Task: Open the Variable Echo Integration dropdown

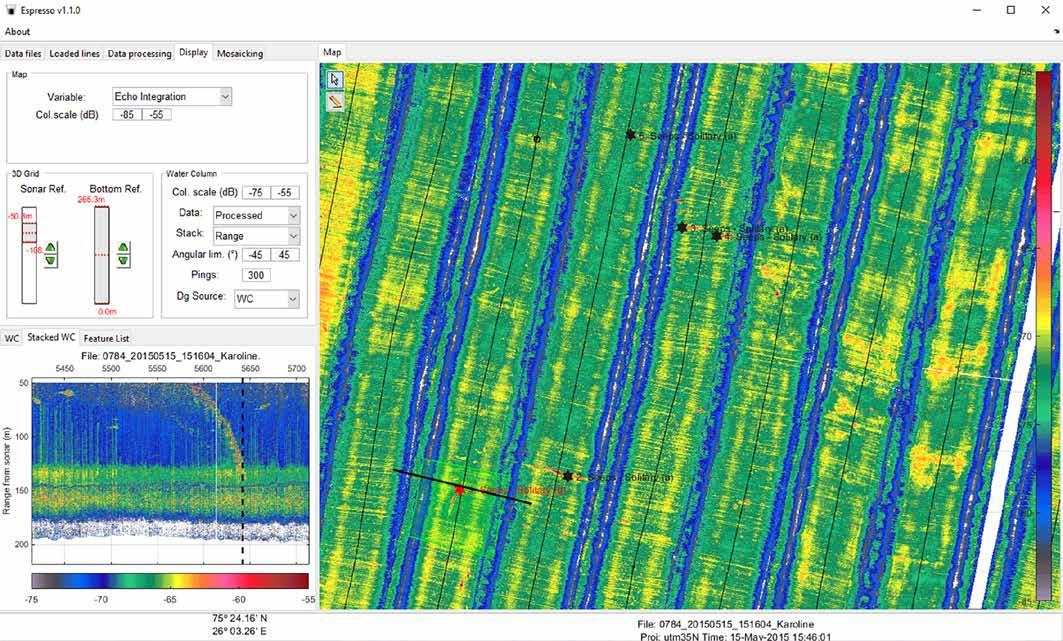Action: pos(172,97)
